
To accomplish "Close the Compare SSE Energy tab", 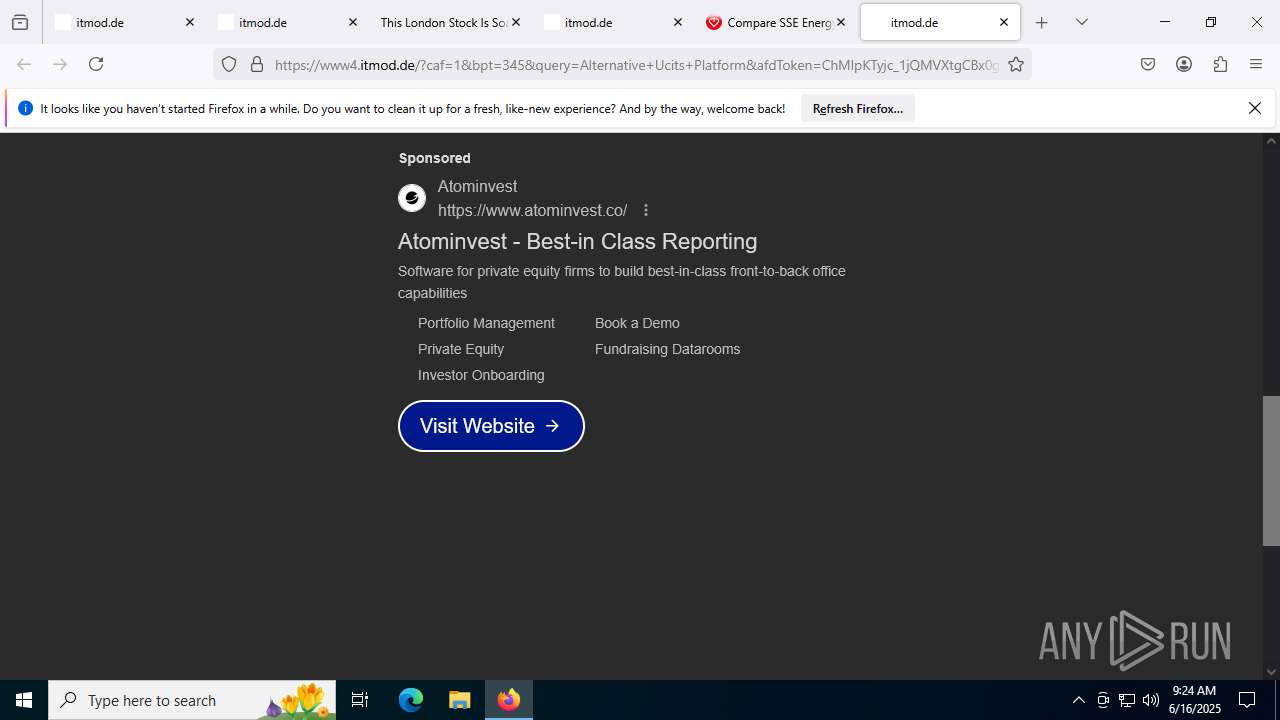I will coord(841,22).
